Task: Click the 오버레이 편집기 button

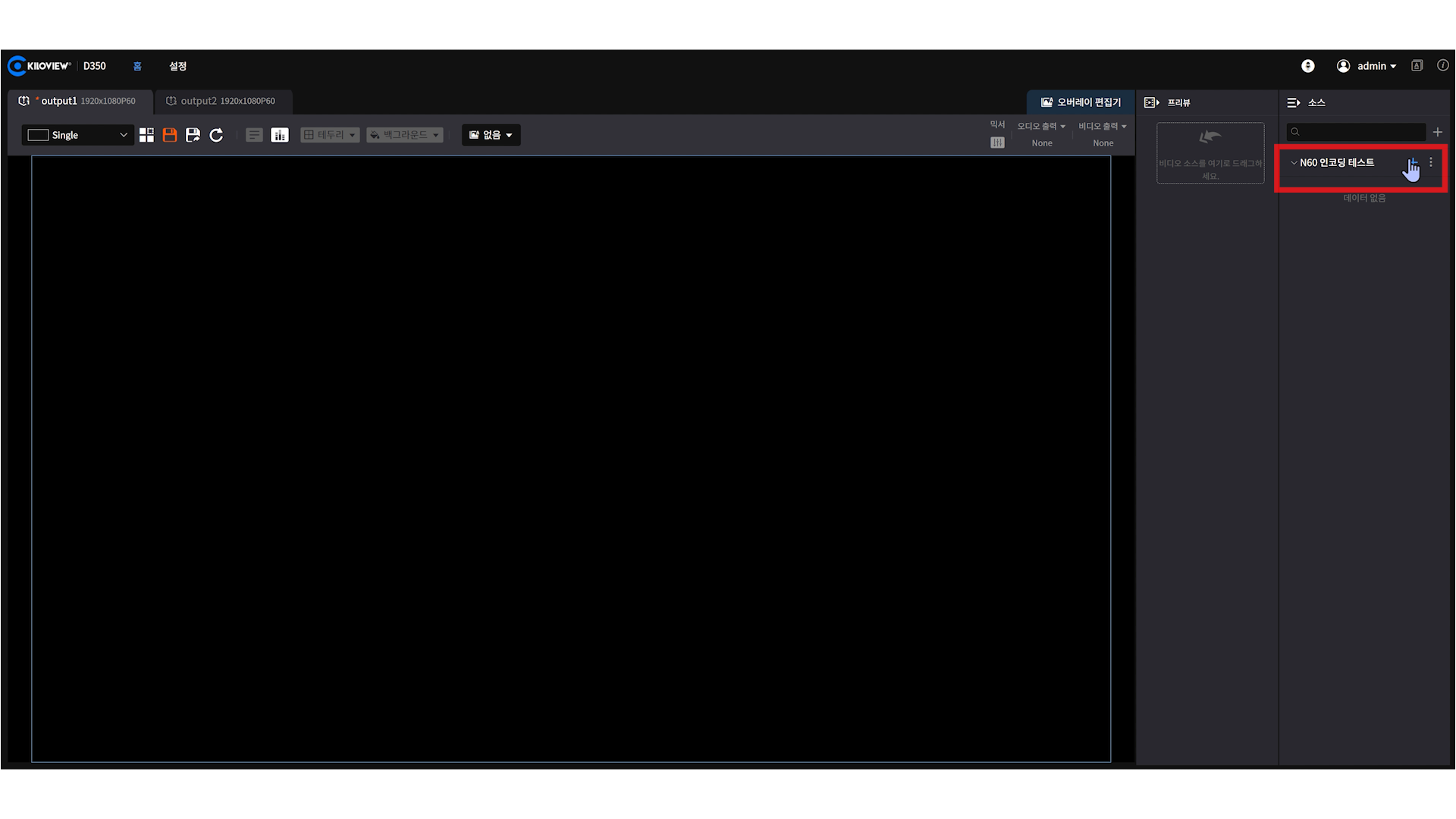Action: pos(1081,102)
